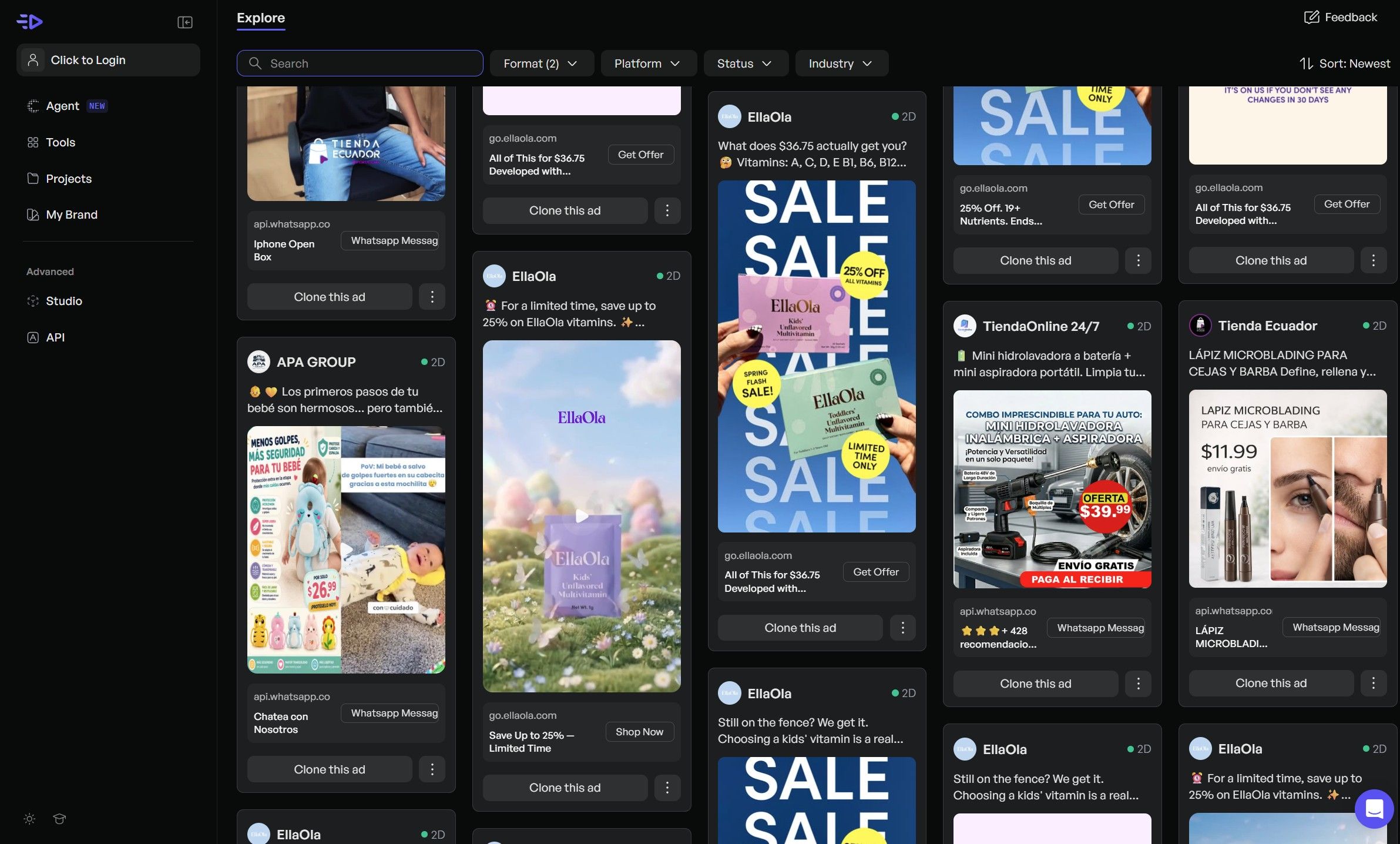The image size is (1400, 844).
Task: Clone the Tienda Ecuador microblading ad
Action: coord(1271,683)
